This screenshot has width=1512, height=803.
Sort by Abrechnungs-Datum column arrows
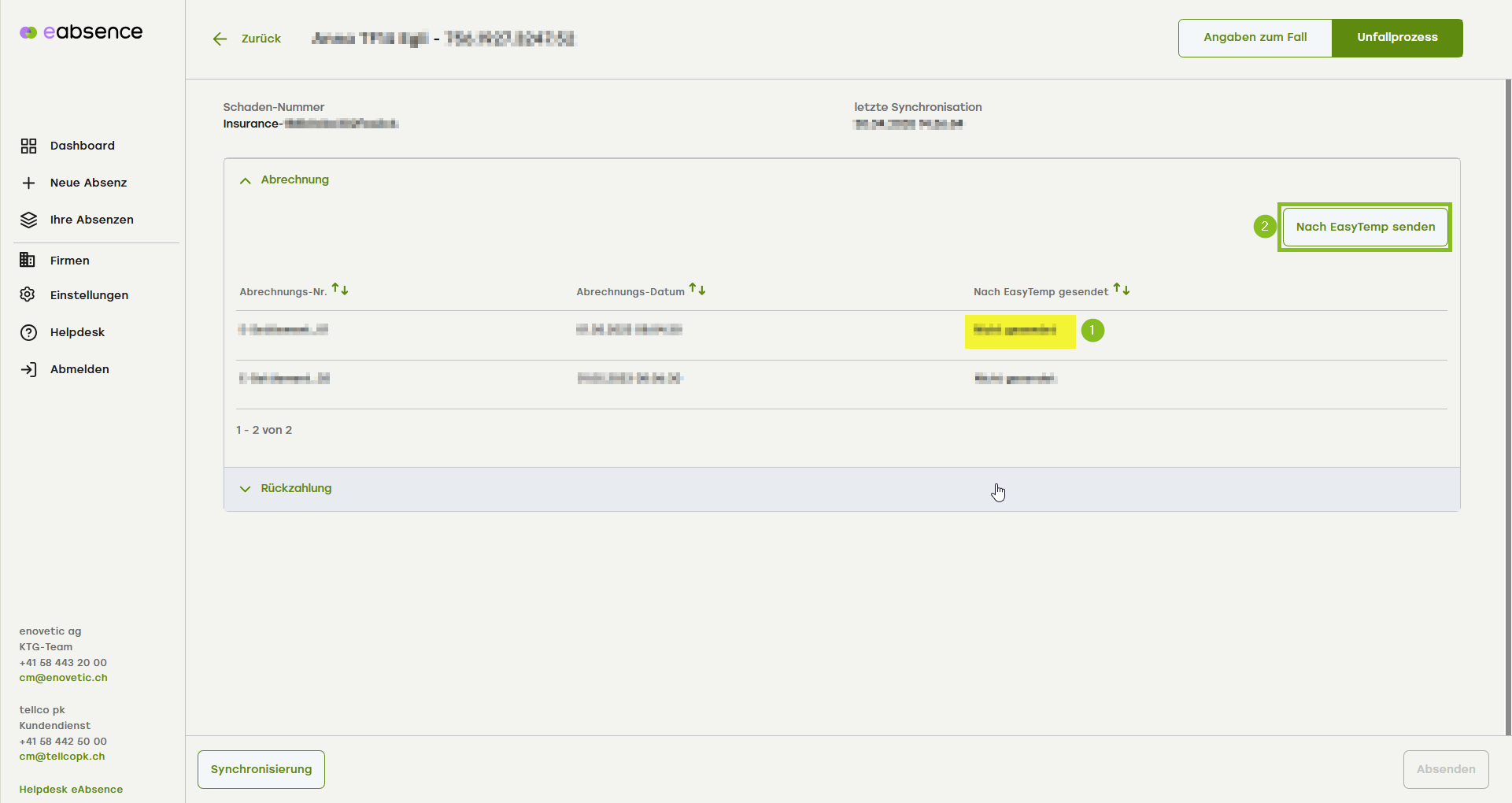tap(697, 290)
